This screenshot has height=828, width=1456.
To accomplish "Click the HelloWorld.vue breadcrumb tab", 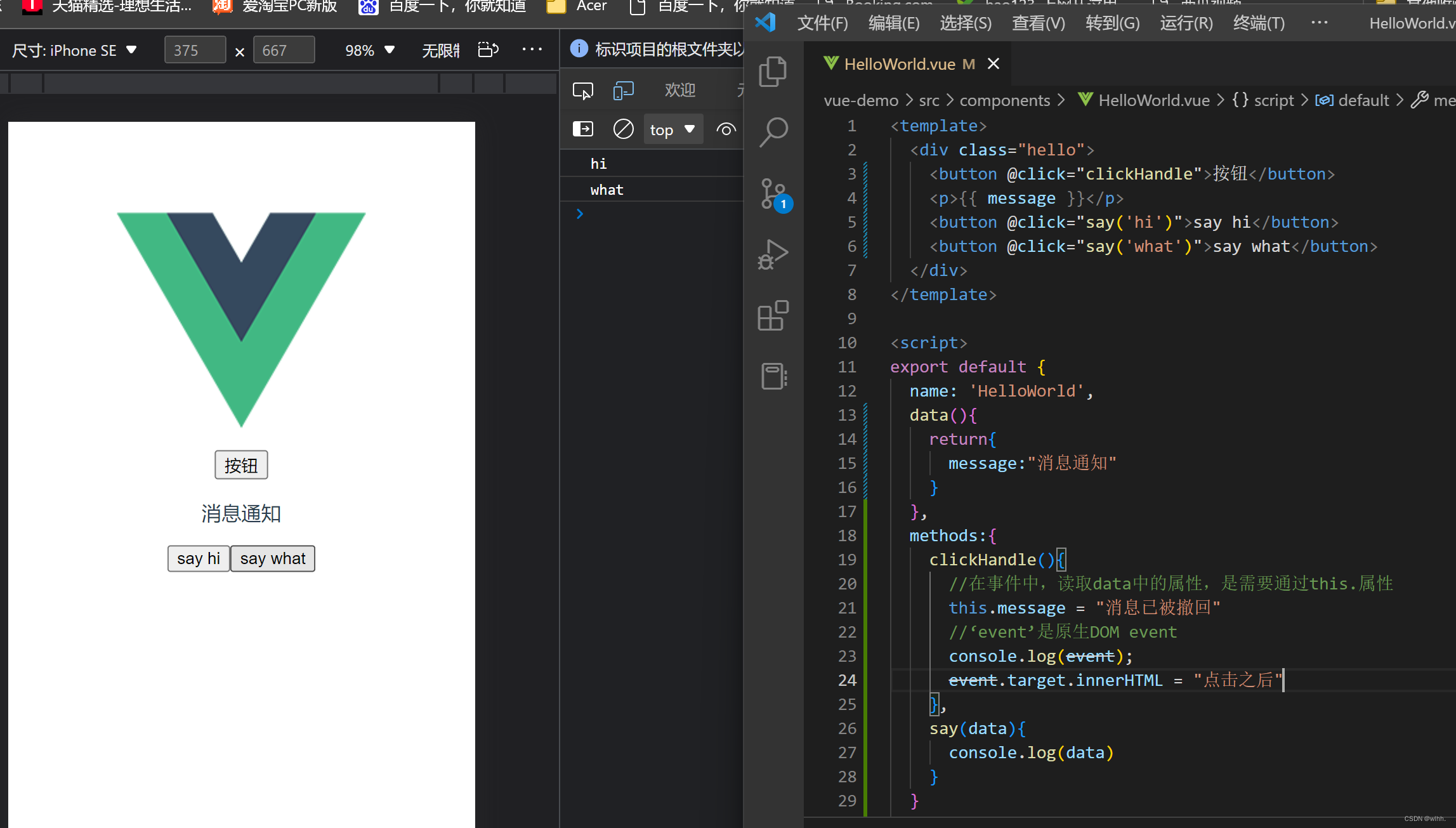I will 1150,99.
